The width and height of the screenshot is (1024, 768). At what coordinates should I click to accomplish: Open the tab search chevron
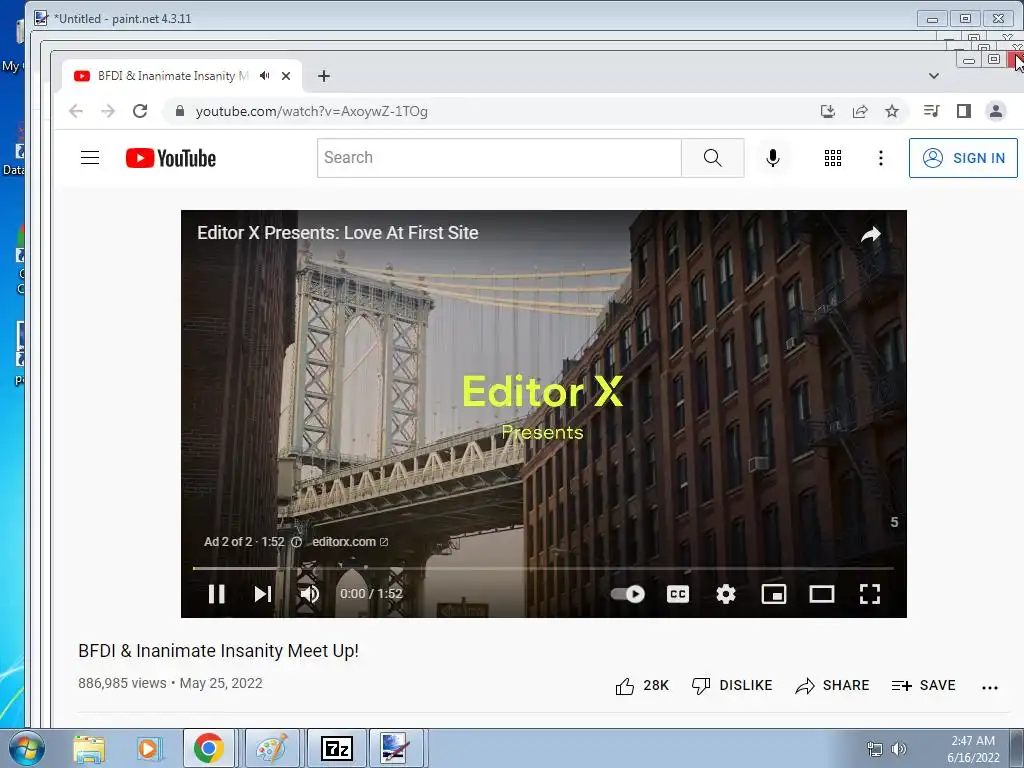[934, 76]
